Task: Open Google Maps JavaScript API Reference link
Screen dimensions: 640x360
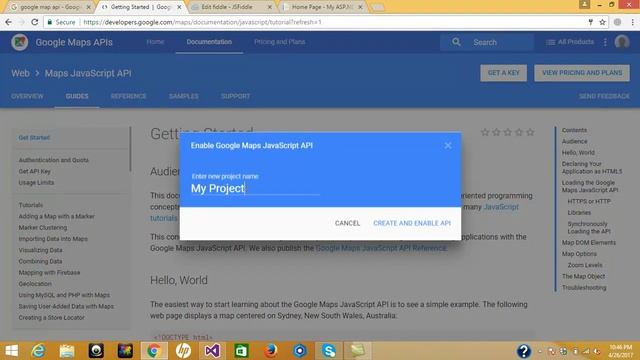Action: tap(380, 248)
